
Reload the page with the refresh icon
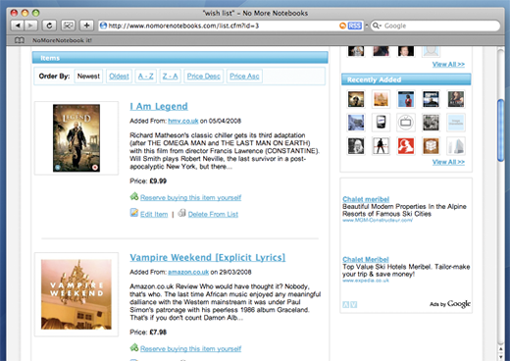(49, 25)
